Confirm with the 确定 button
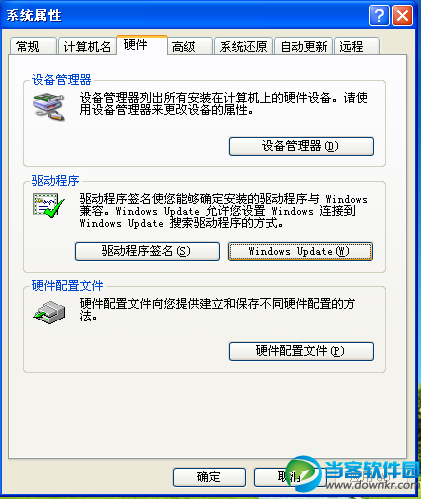421x499 pixels. 209,477
